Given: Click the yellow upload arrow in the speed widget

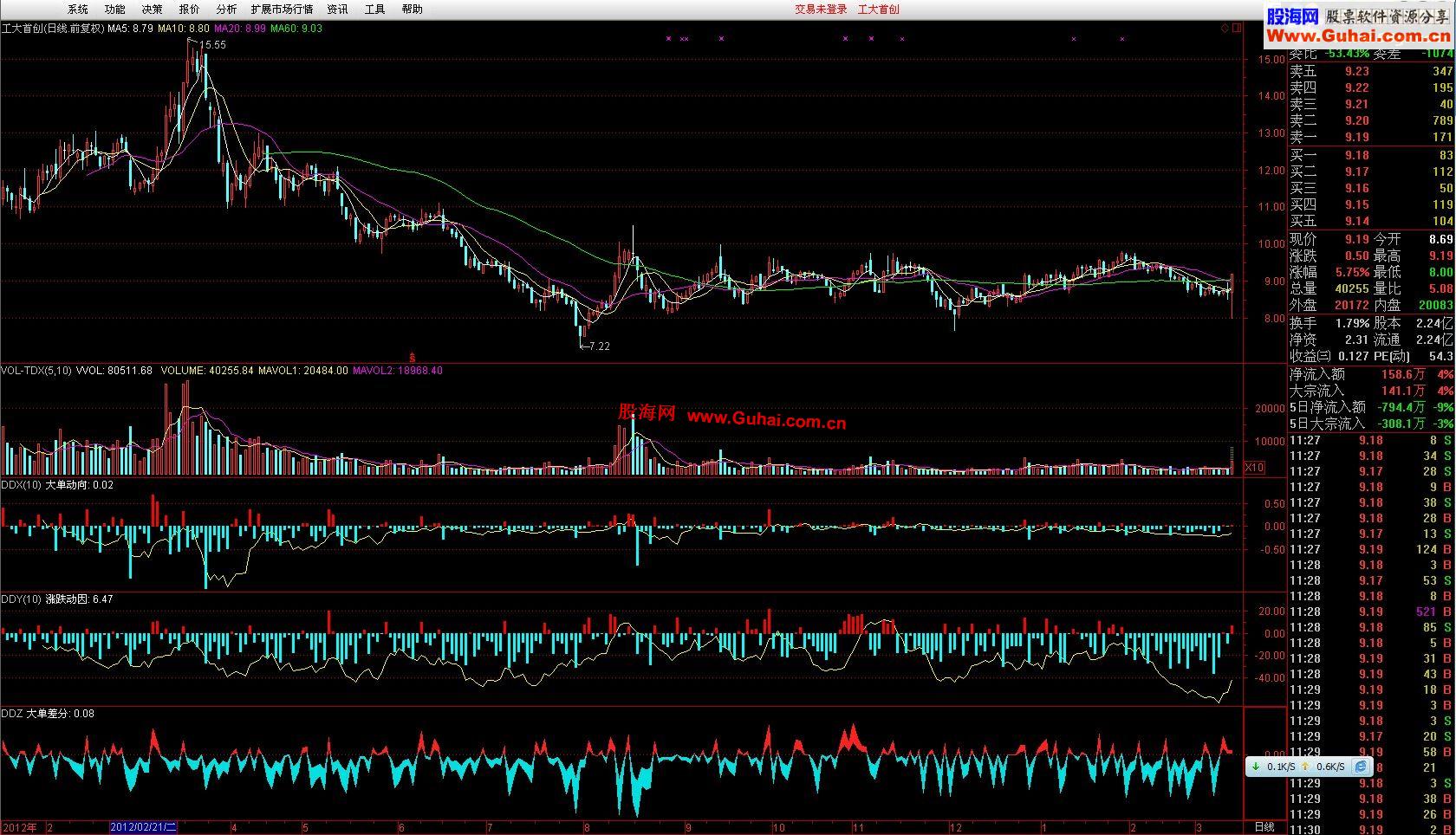Looking at the screenshot, I should click(1304, 767).
